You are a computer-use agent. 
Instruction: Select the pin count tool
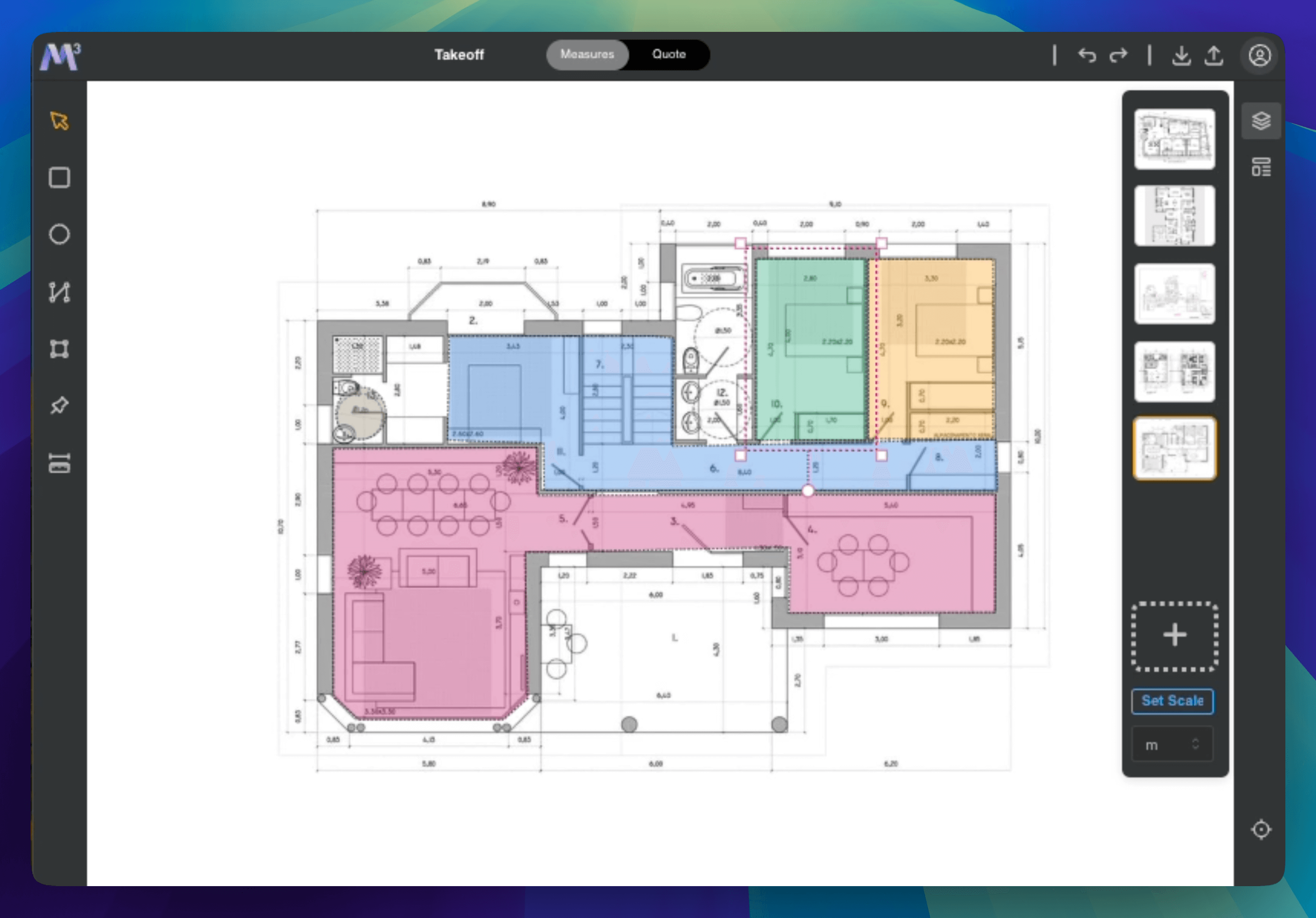[x=60, y=405]
